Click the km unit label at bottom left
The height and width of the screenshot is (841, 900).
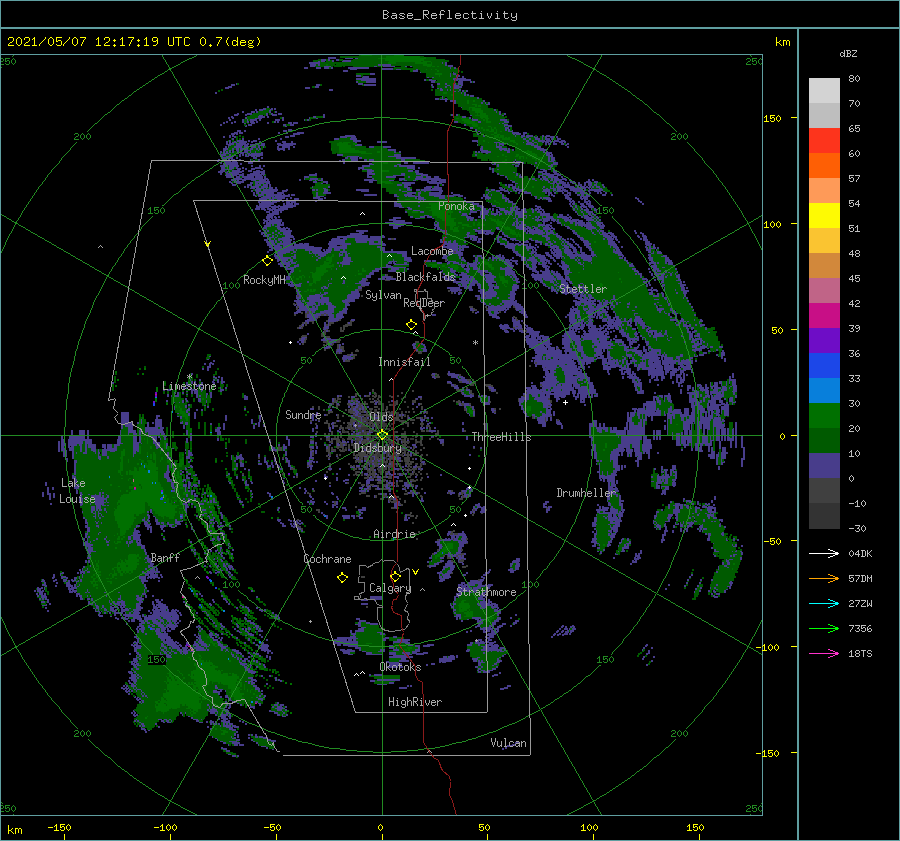click(14, 830)
